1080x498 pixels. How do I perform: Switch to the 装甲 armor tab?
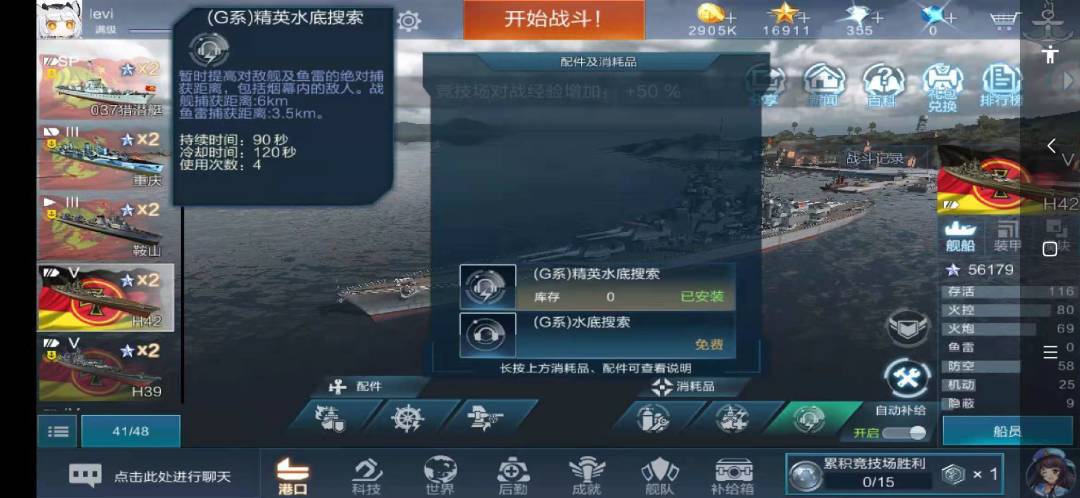pos(1007,236)
